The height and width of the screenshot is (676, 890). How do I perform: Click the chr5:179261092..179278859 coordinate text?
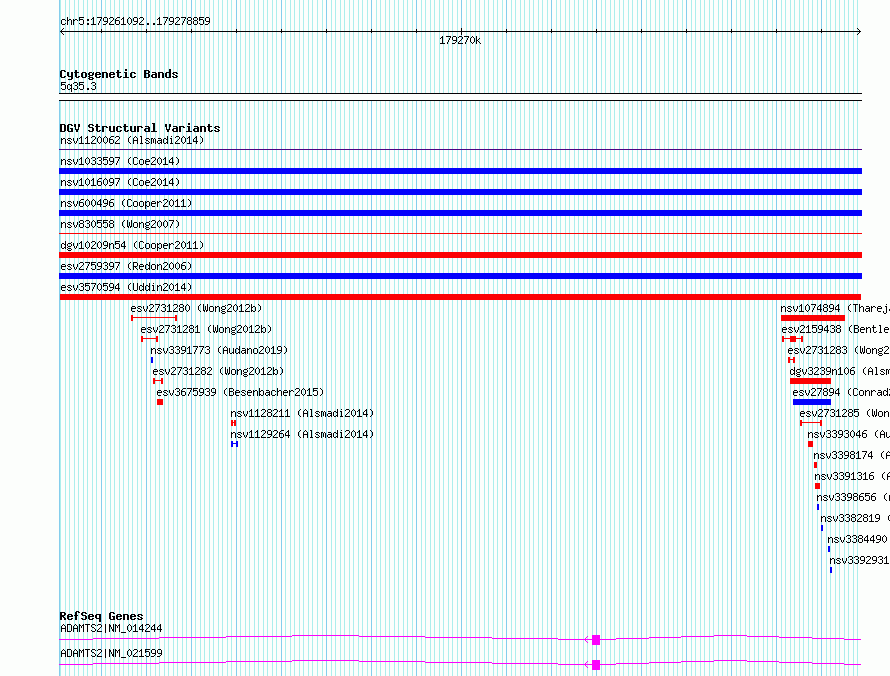click(x=135, y=21)
